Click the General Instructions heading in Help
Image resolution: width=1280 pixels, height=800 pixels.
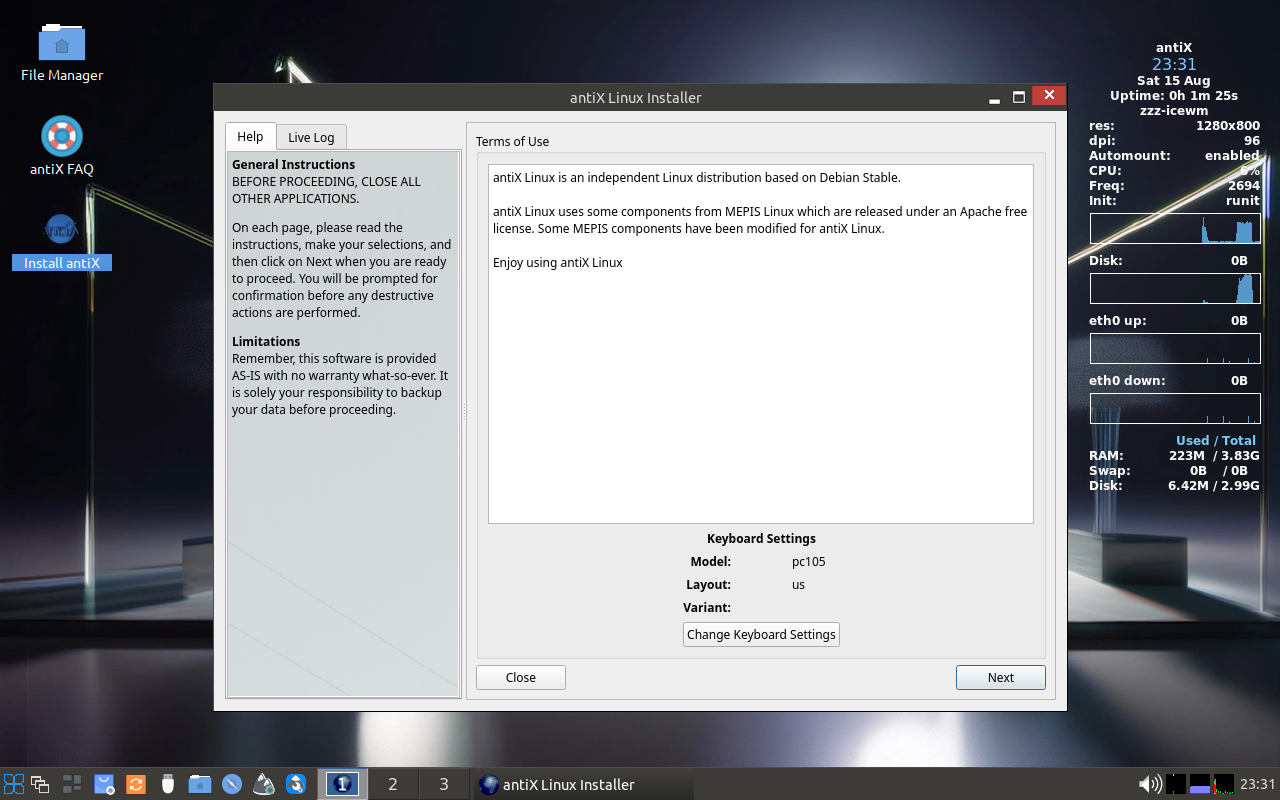click(x=293, y=164)
